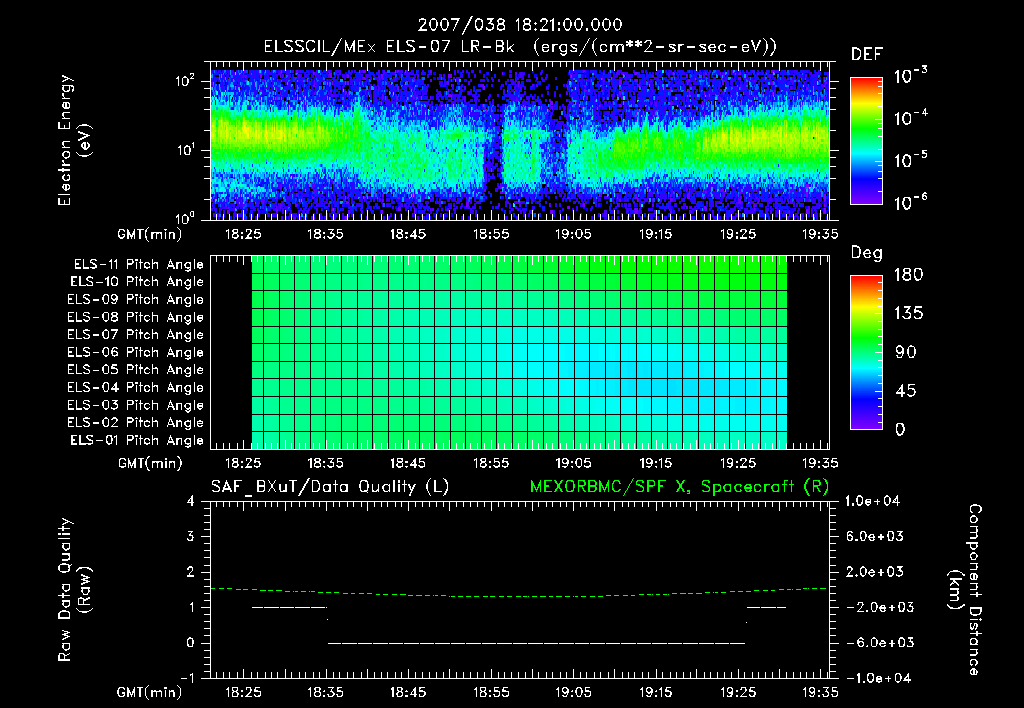Click the ELS-09 Pitch Angle row label
This screenshot has width=1024, height=708.
coord(135,300)
